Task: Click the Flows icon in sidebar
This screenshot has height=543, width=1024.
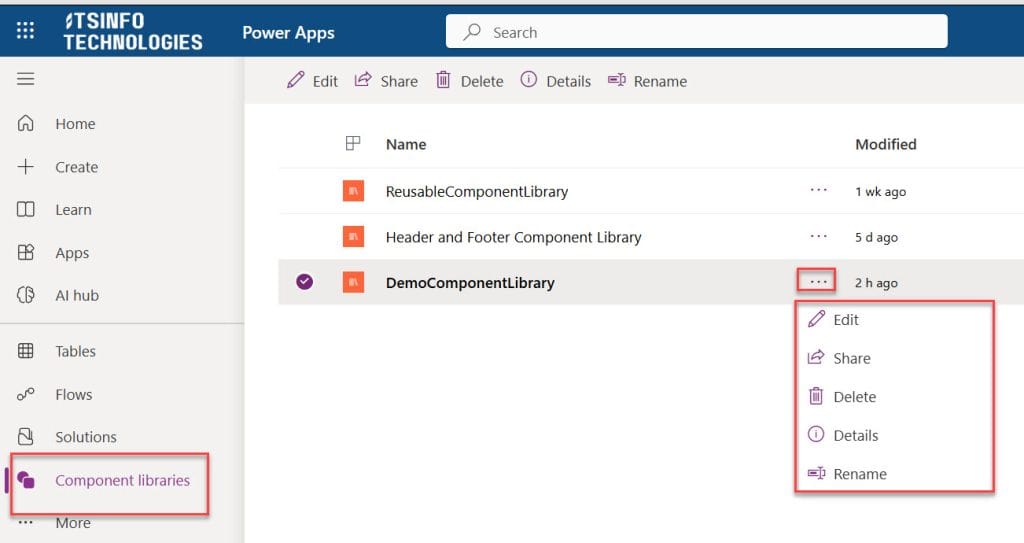Action: click(x=25, y=394)
